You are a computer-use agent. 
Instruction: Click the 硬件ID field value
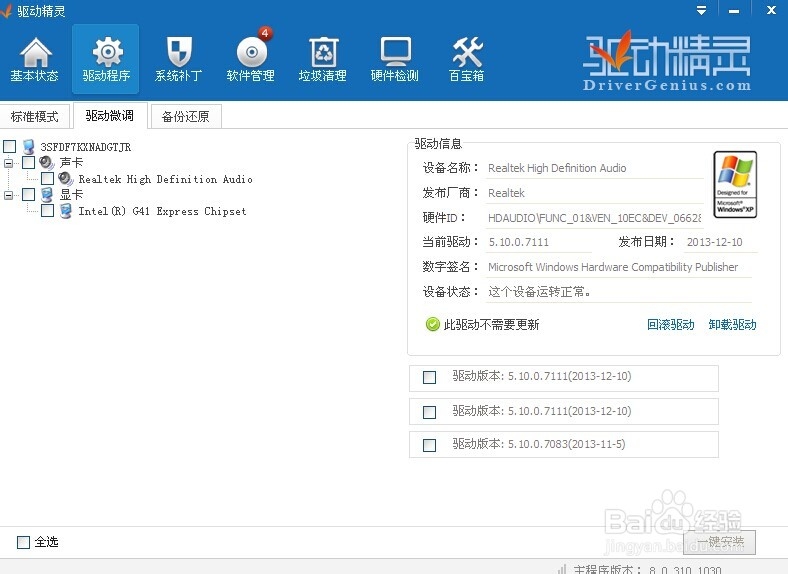[595, 218]
